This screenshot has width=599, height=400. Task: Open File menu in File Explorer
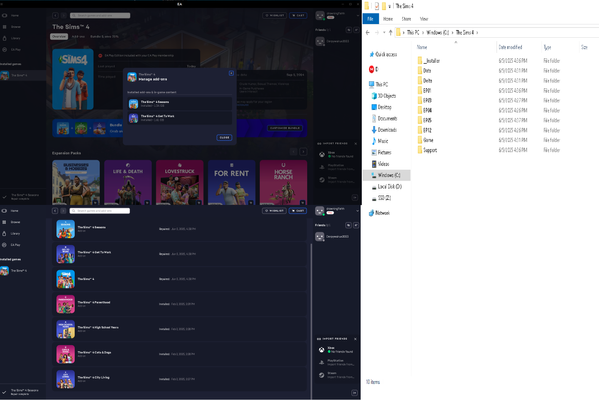pyautogui.click(x=371, y=19)
